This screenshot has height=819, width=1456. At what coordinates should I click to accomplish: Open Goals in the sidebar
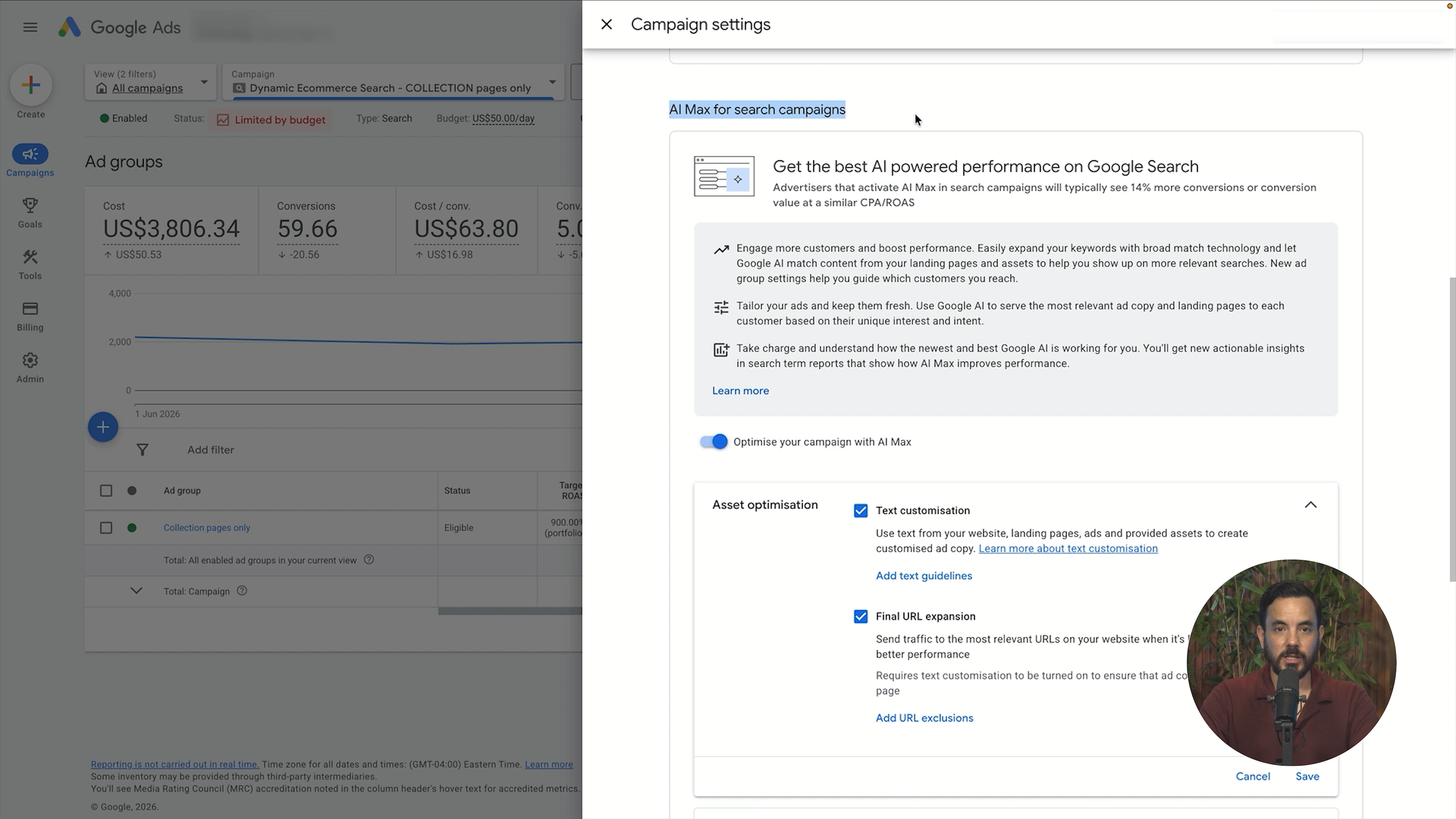pos(30,213)
